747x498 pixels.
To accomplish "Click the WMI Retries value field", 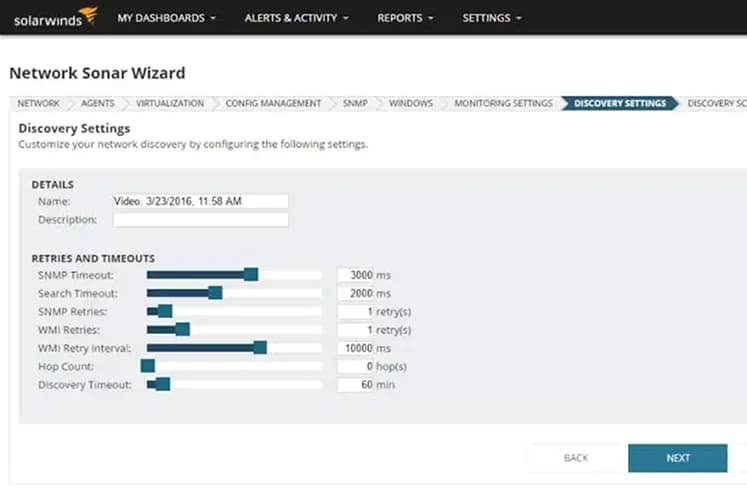I will tap(355, 330).
